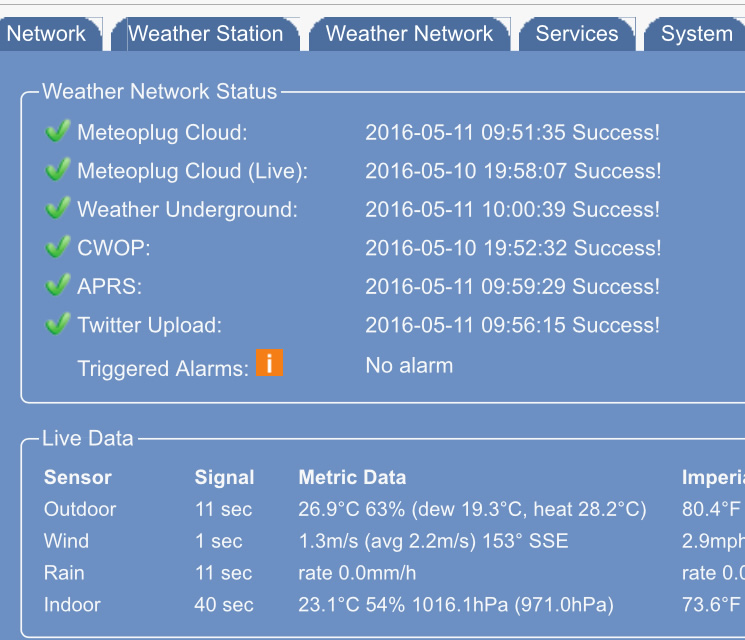745x640 pixels.
Task: Click the Twitter Upload label
Action: coord(149,326)
